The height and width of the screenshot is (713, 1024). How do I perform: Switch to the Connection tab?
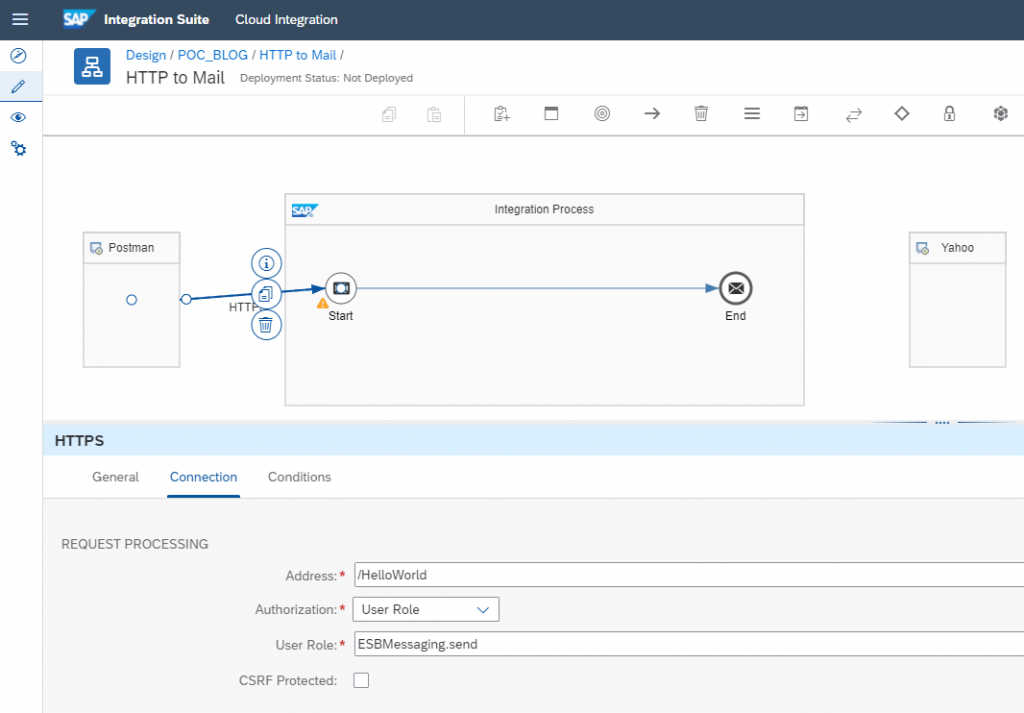click(203, 477)
